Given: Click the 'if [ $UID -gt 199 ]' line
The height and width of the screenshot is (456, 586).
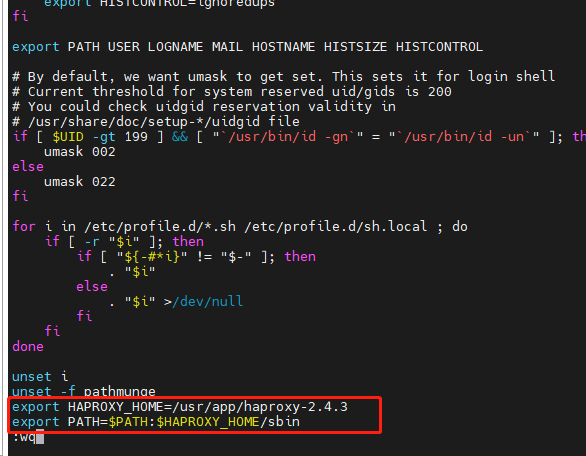Looking at the screenshot, I should 299,136.
